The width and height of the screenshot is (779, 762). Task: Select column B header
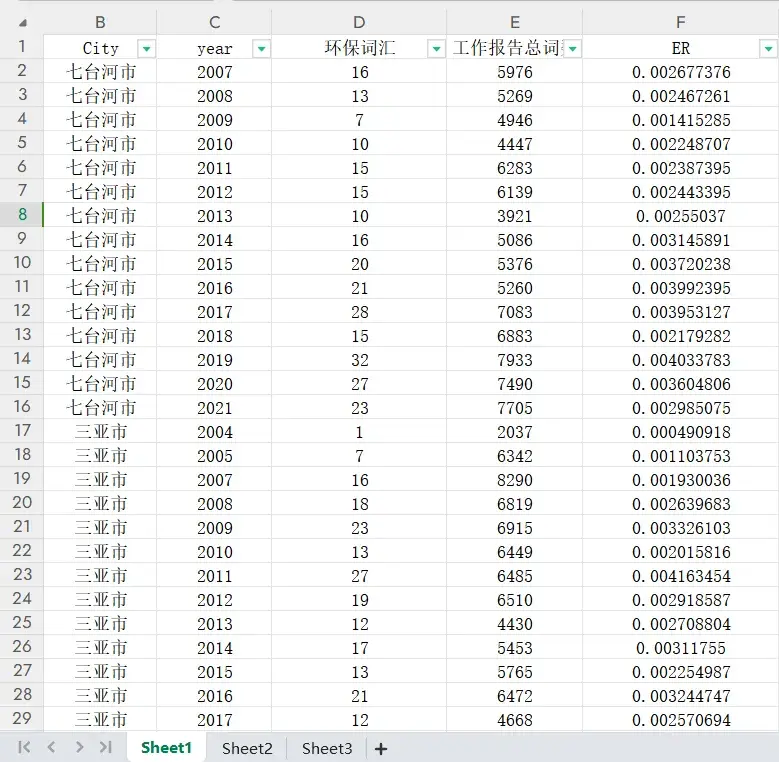(x=100, y=22)
